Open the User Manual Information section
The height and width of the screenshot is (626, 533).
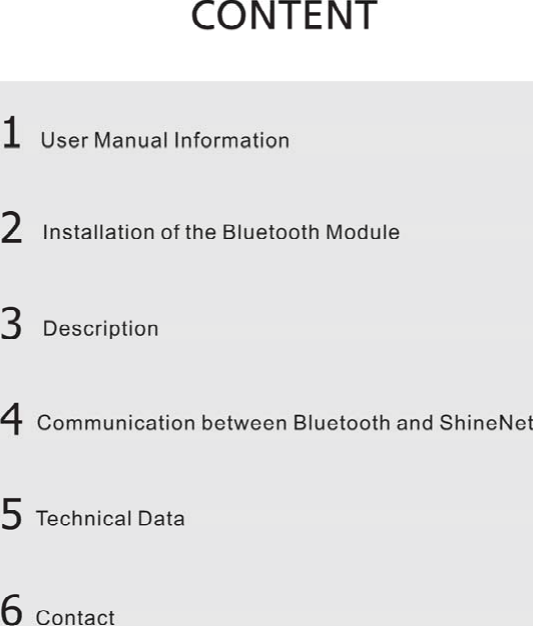tap(165, 141)
